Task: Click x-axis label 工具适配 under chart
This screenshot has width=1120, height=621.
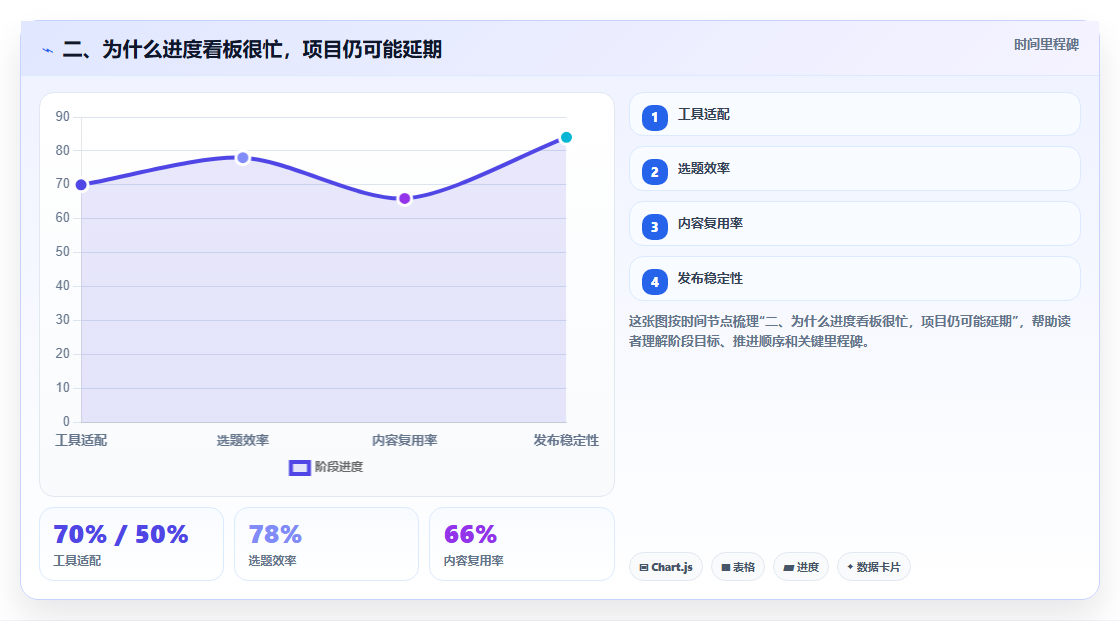Action: point(81,440)
